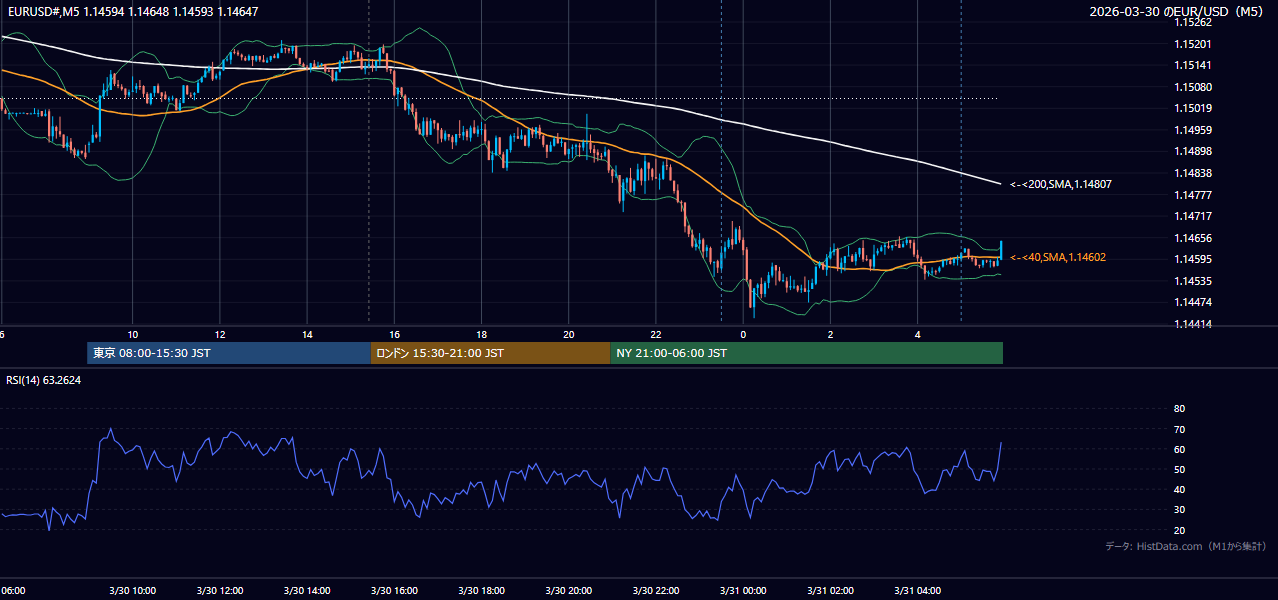1278x600 pixels.
Task: Click hour label 22 under the price chart
Action: pos(656,334)
